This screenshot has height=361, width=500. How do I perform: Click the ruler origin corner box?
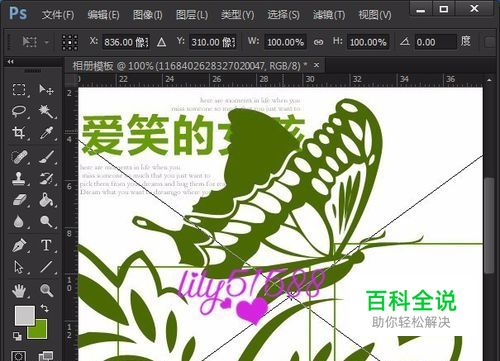71,80
